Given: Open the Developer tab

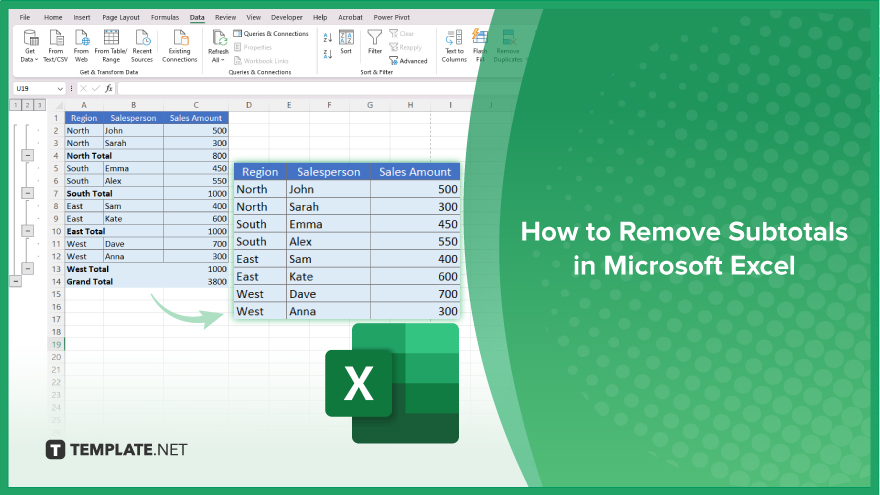Looking at the screenshot, I should [x=287, y=17].
